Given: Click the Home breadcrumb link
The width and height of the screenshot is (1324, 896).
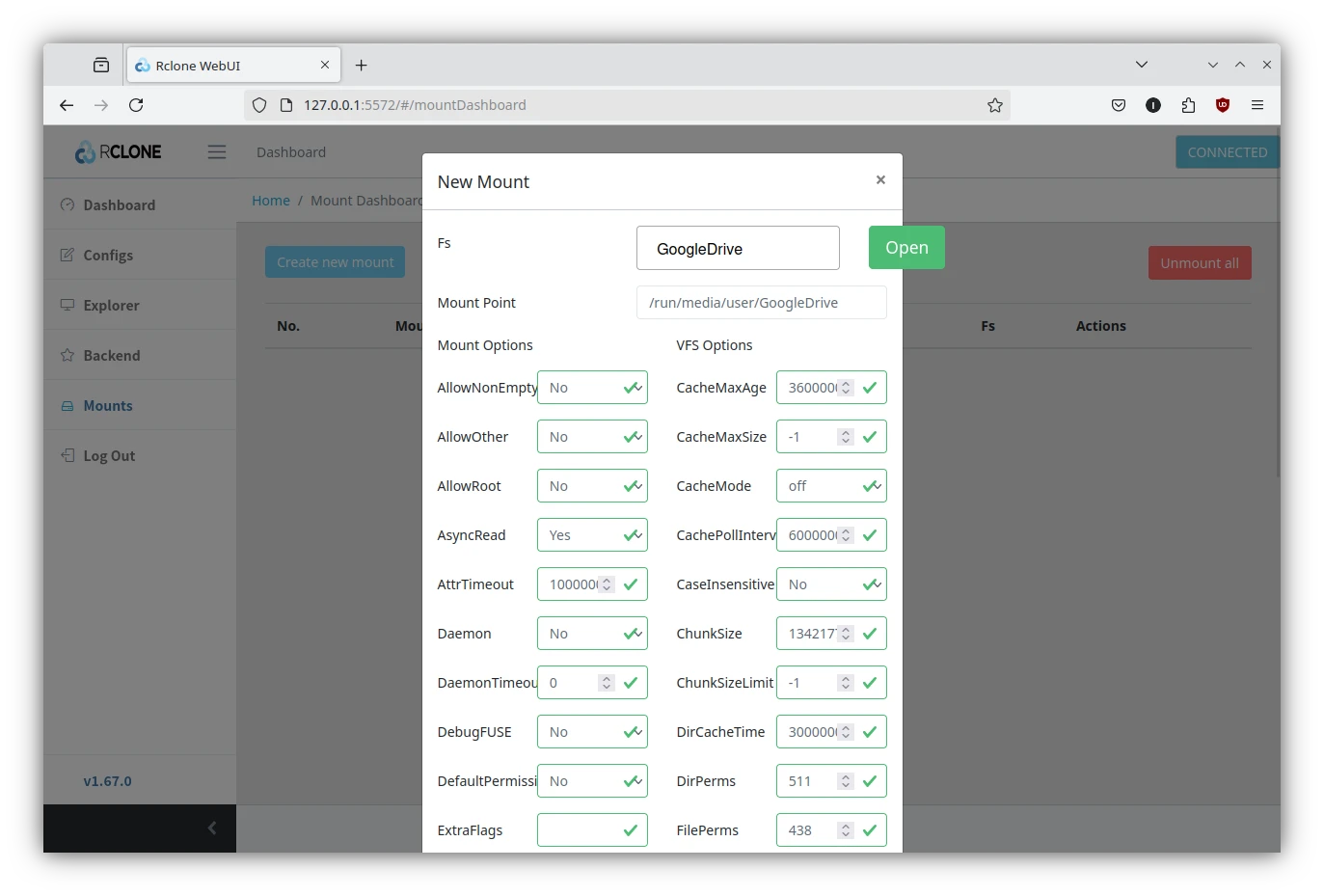Looking at the screenshot, I should [271, 201].
